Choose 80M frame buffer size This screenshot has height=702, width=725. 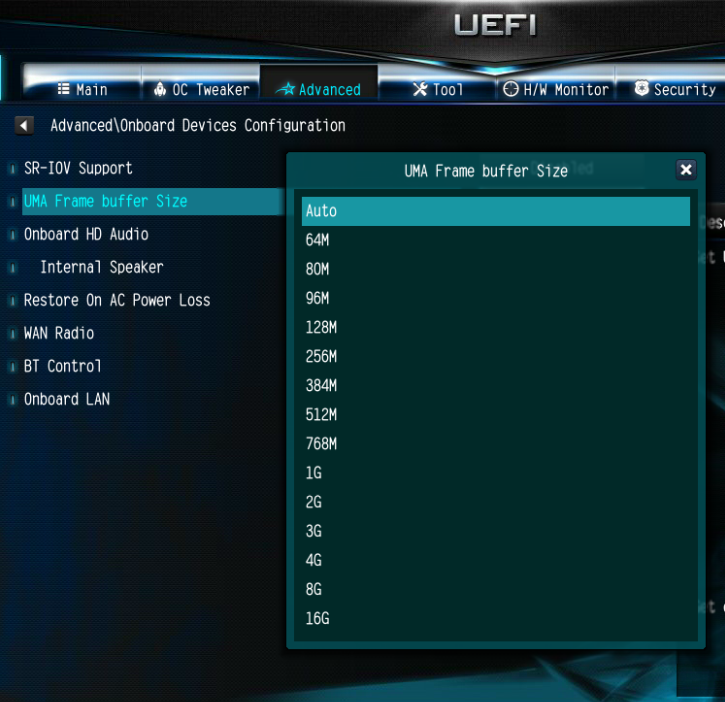[496, 270]
